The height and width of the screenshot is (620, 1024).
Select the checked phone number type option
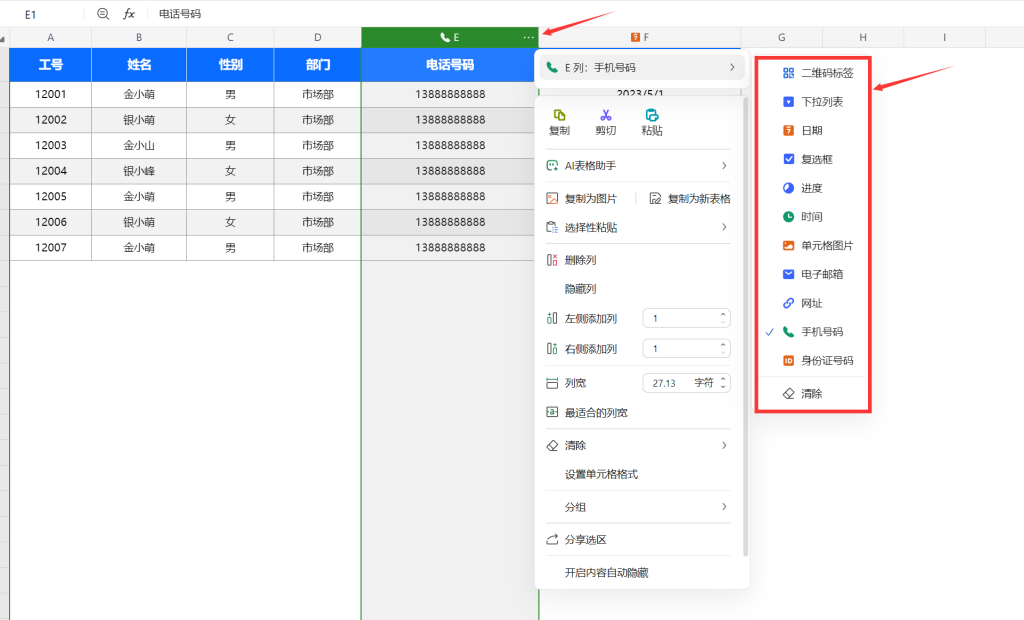821,332
